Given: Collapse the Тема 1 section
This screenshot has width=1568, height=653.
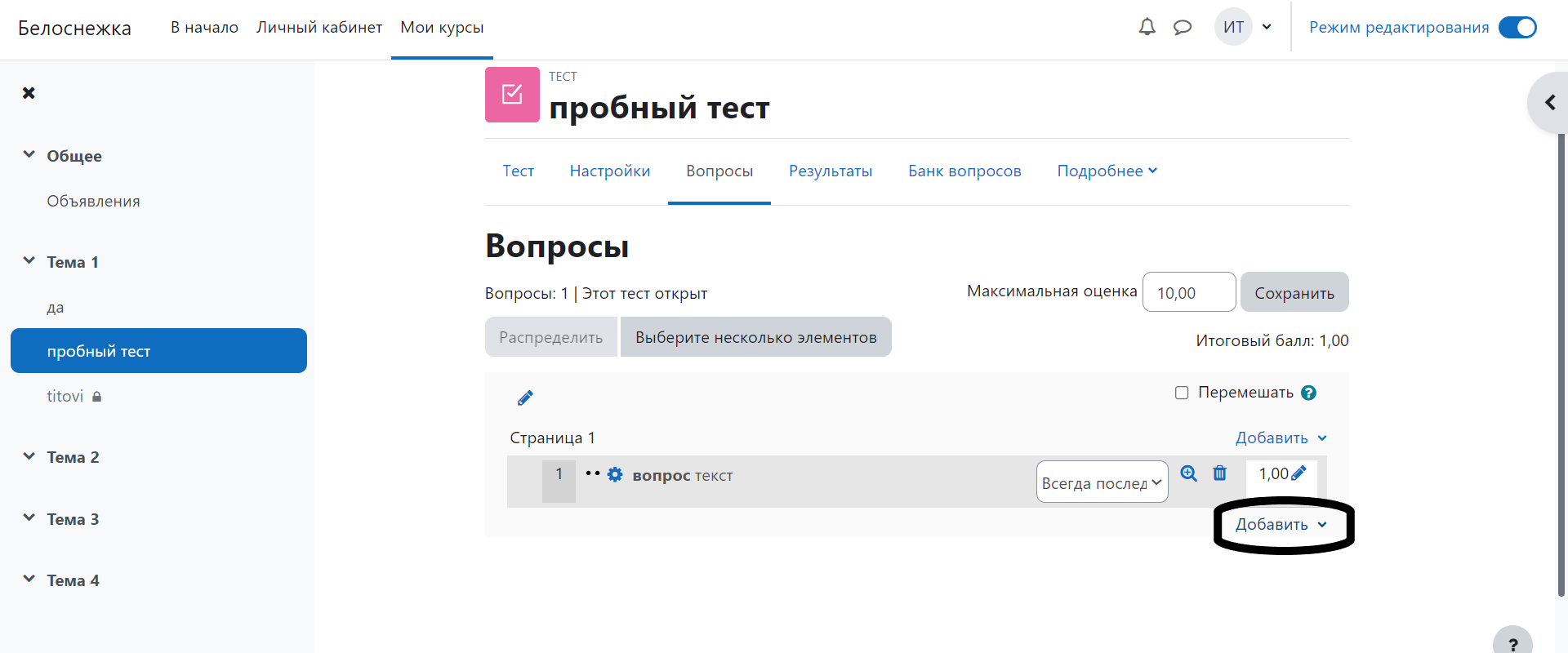Looking at the screenshot, I should pos(29,261).
